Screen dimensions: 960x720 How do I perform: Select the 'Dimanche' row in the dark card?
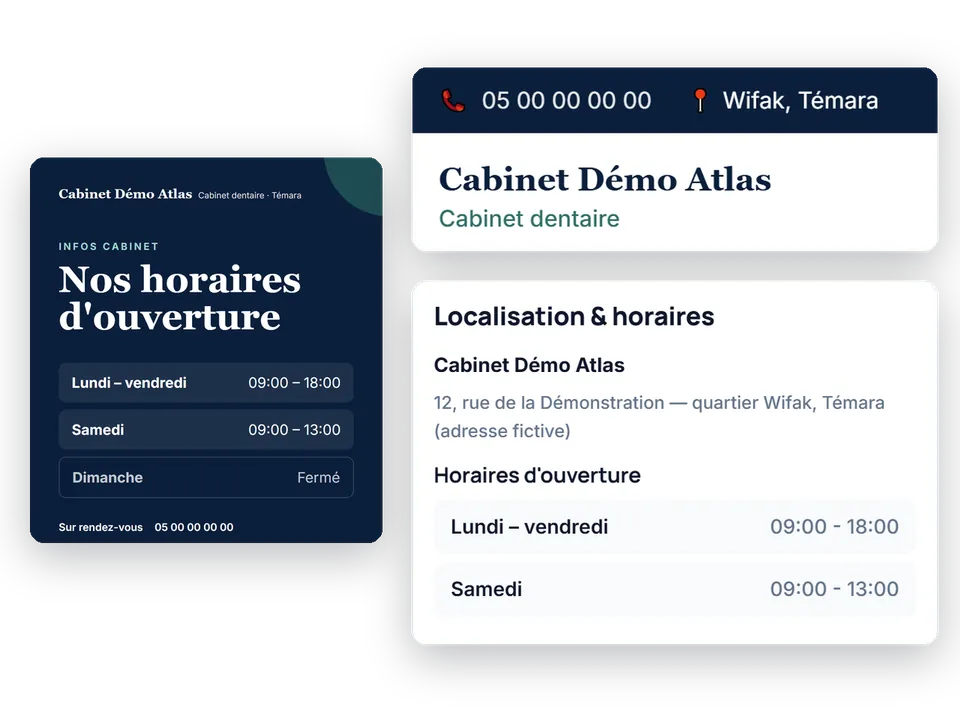[x=206, y=478]
